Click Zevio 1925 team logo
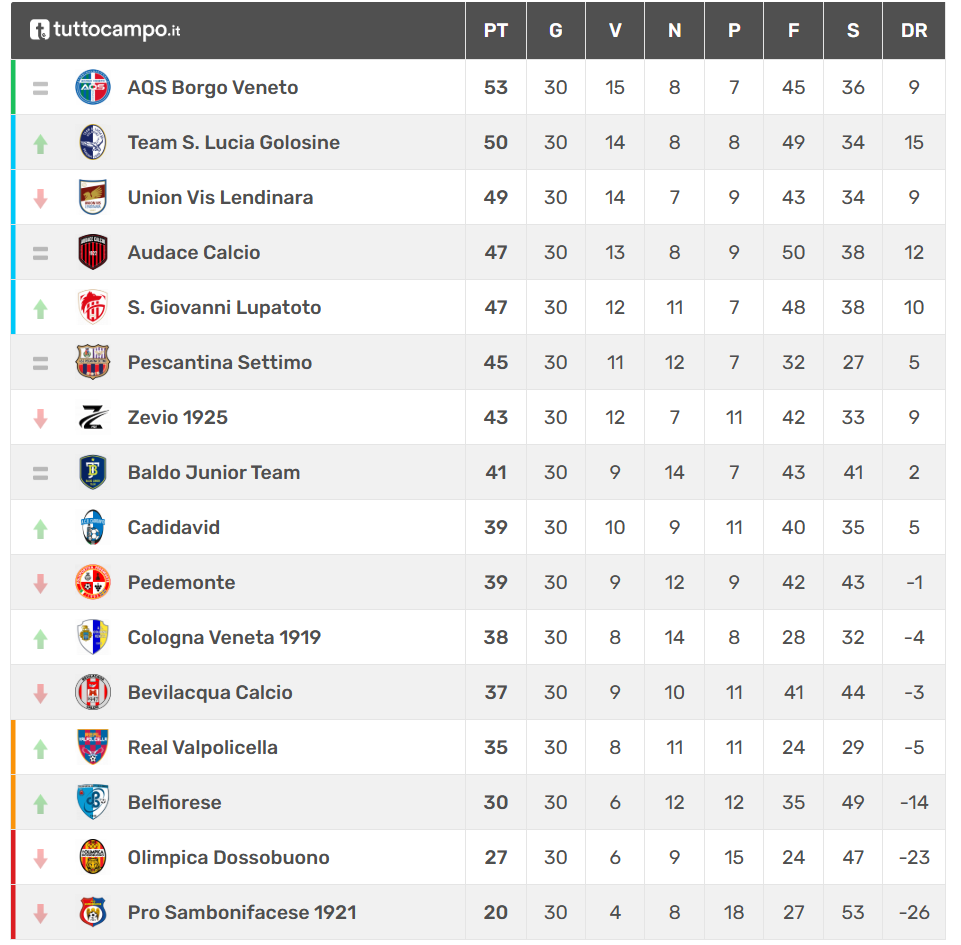Screen dimensions: 961x945 93,417
